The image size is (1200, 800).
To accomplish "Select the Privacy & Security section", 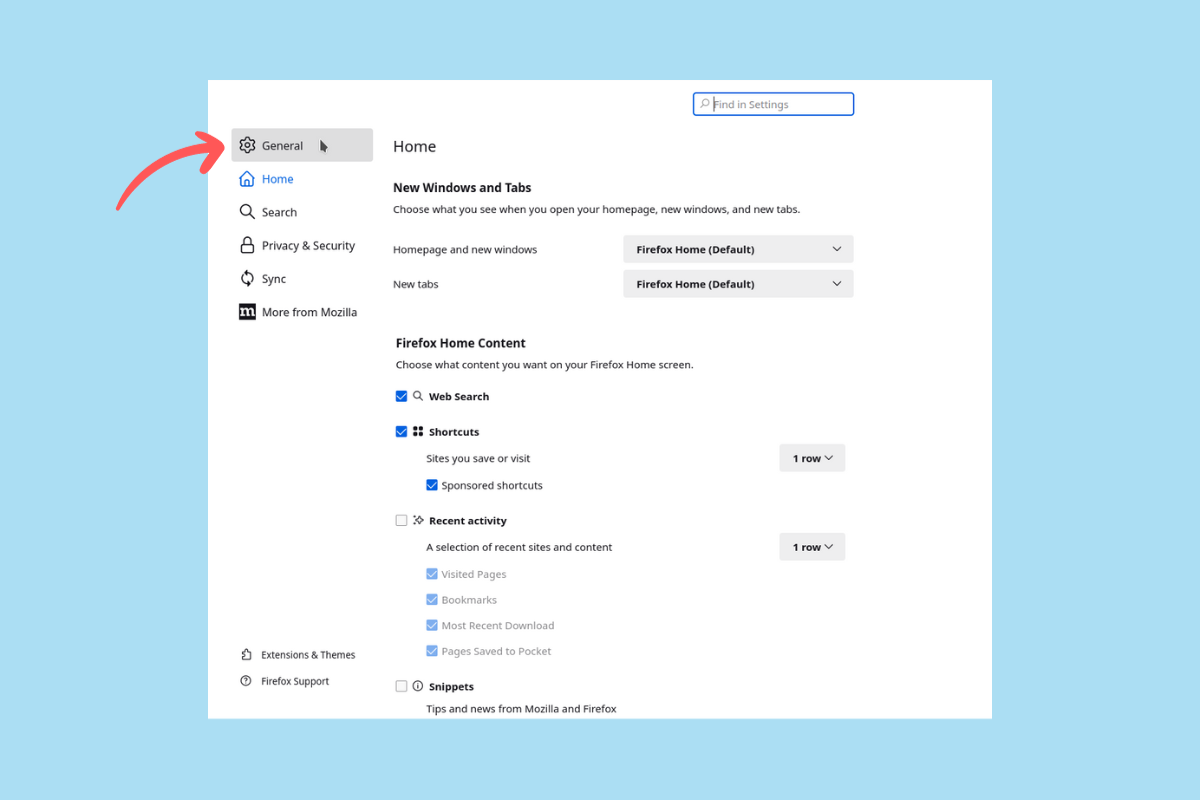I will click(307, 245).
